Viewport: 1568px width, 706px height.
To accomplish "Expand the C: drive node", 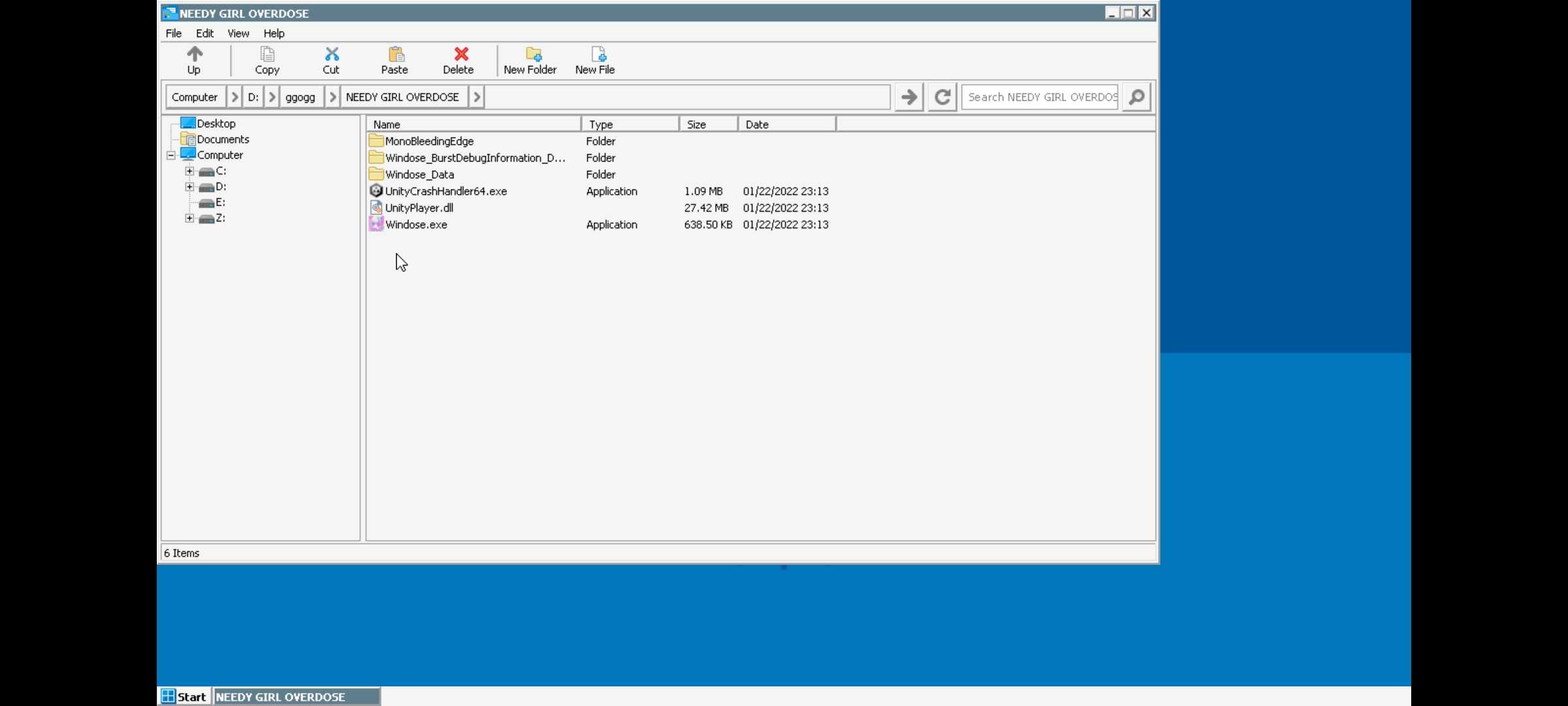I will click(189, 171).
